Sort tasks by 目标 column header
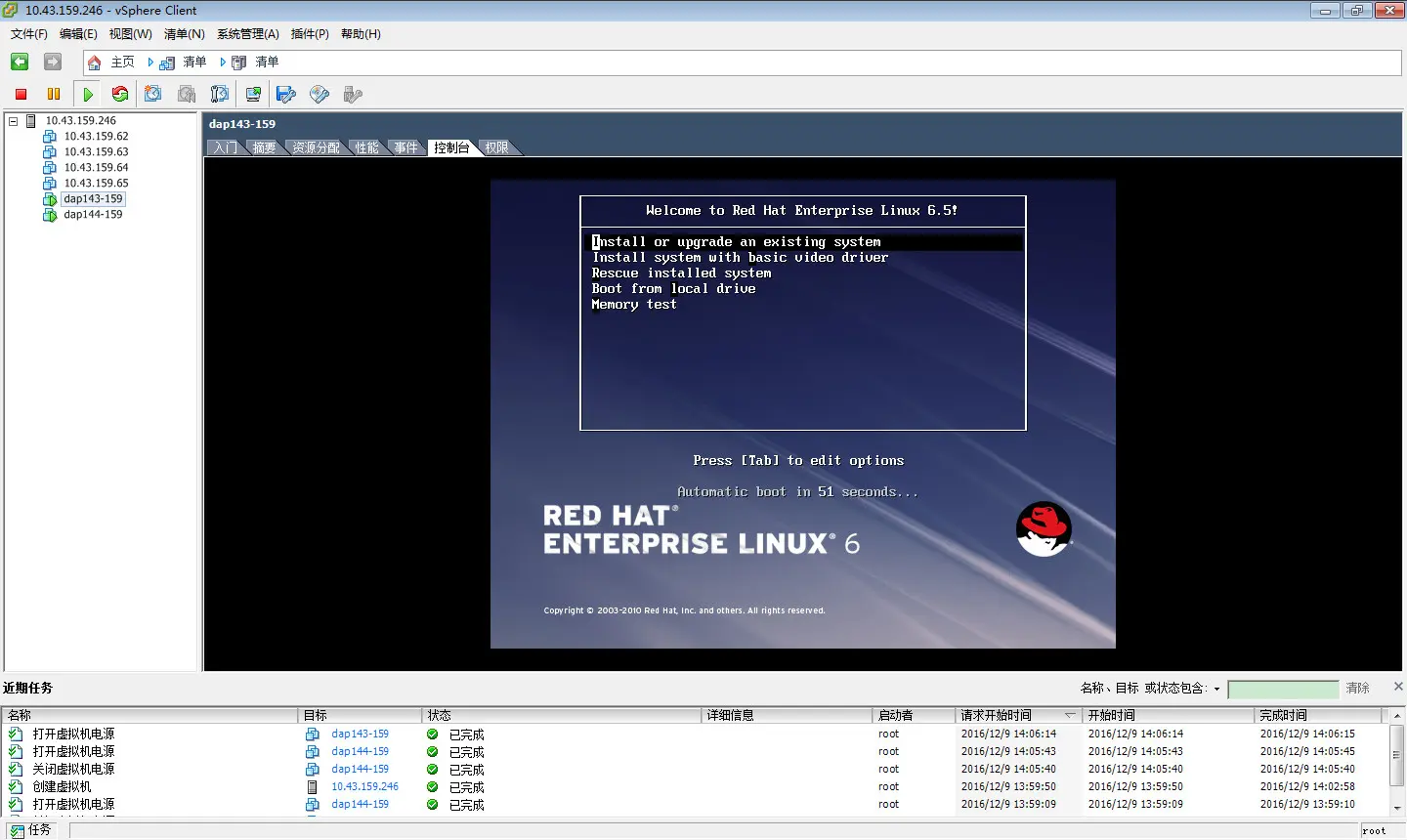The image size is (1407, 840). click(361, 715)
